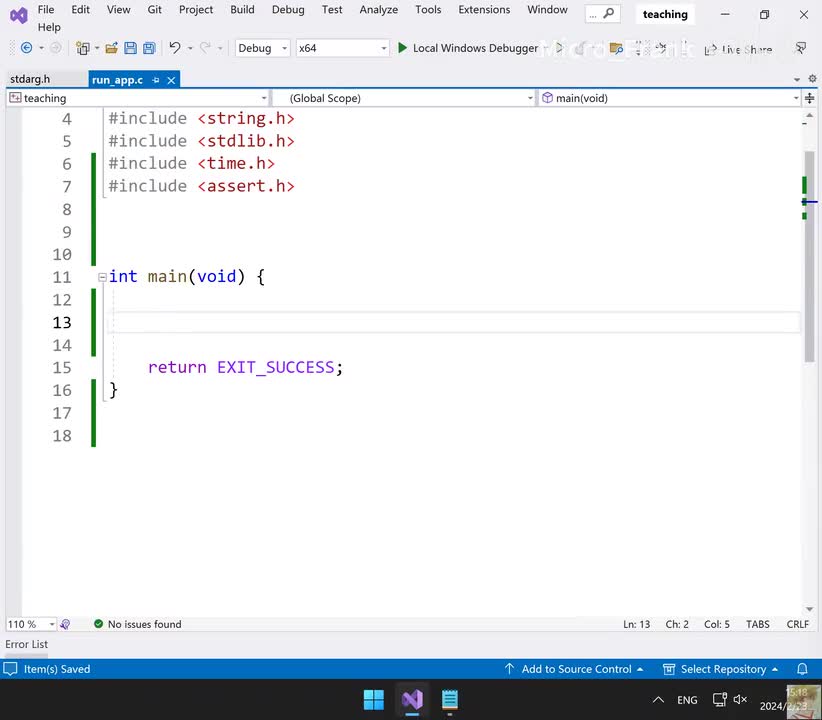The image size is (822, 720).
Task: Click the green Start Debugging play icon
Action: pyautogui.click(x=402, y=48)
